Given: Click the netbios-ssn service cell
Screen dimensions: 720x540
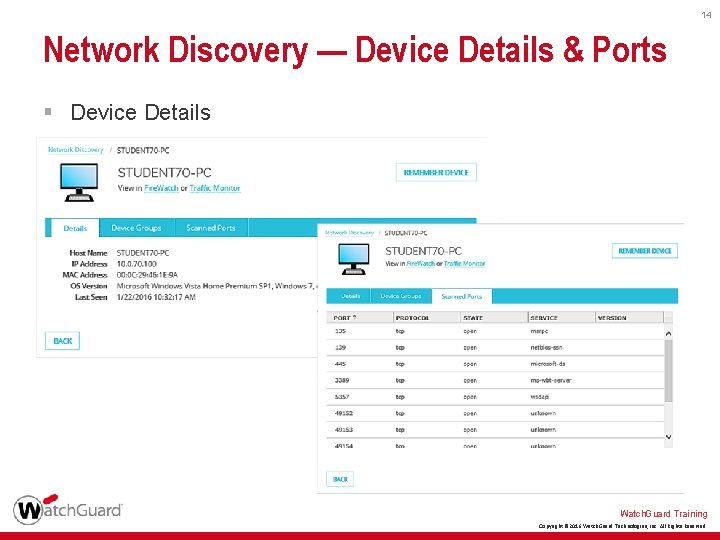Looking at the screenshot, I should point(546,348).
